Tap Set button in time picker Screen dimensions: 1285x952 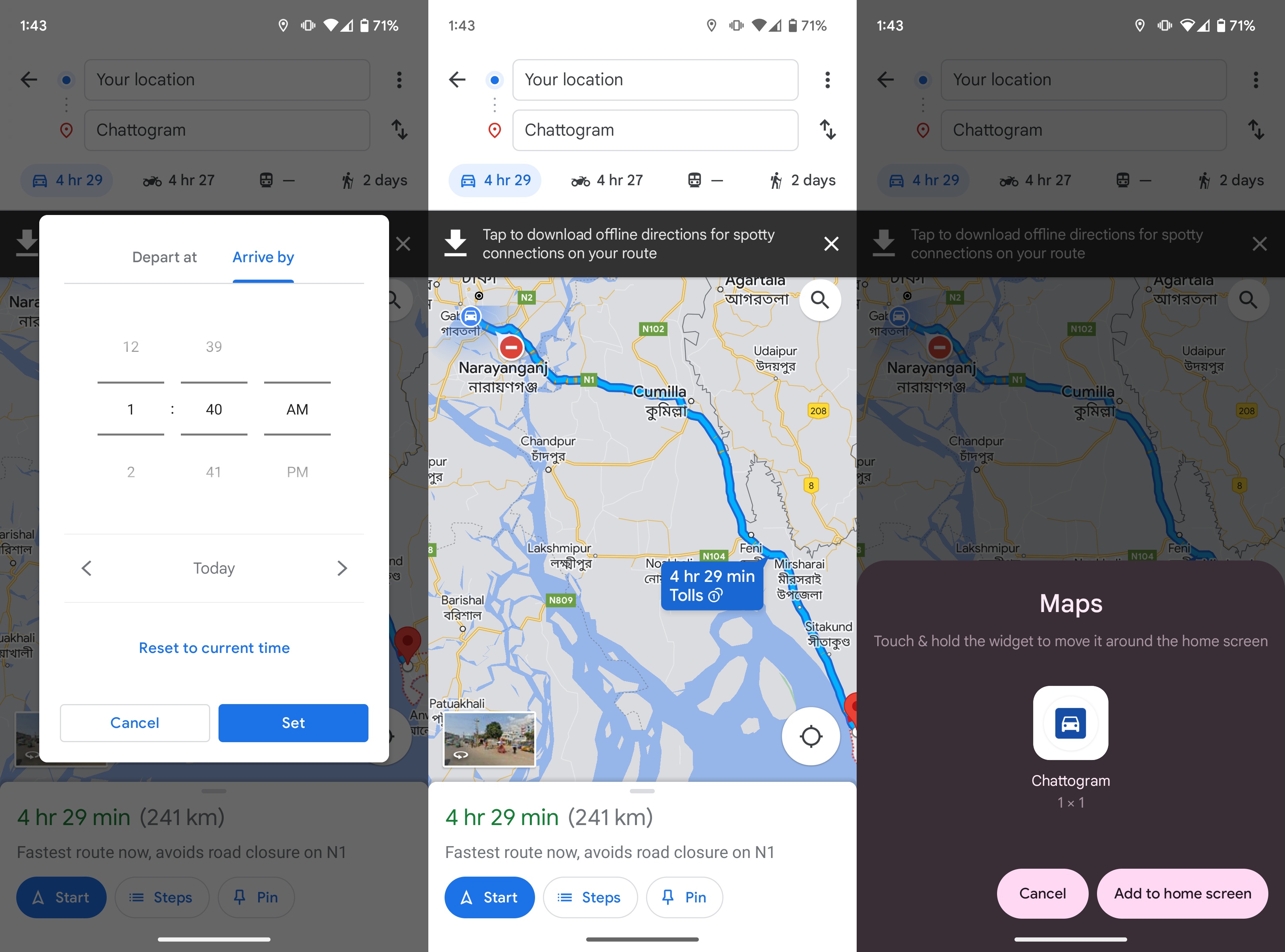[x=293, y=722]
